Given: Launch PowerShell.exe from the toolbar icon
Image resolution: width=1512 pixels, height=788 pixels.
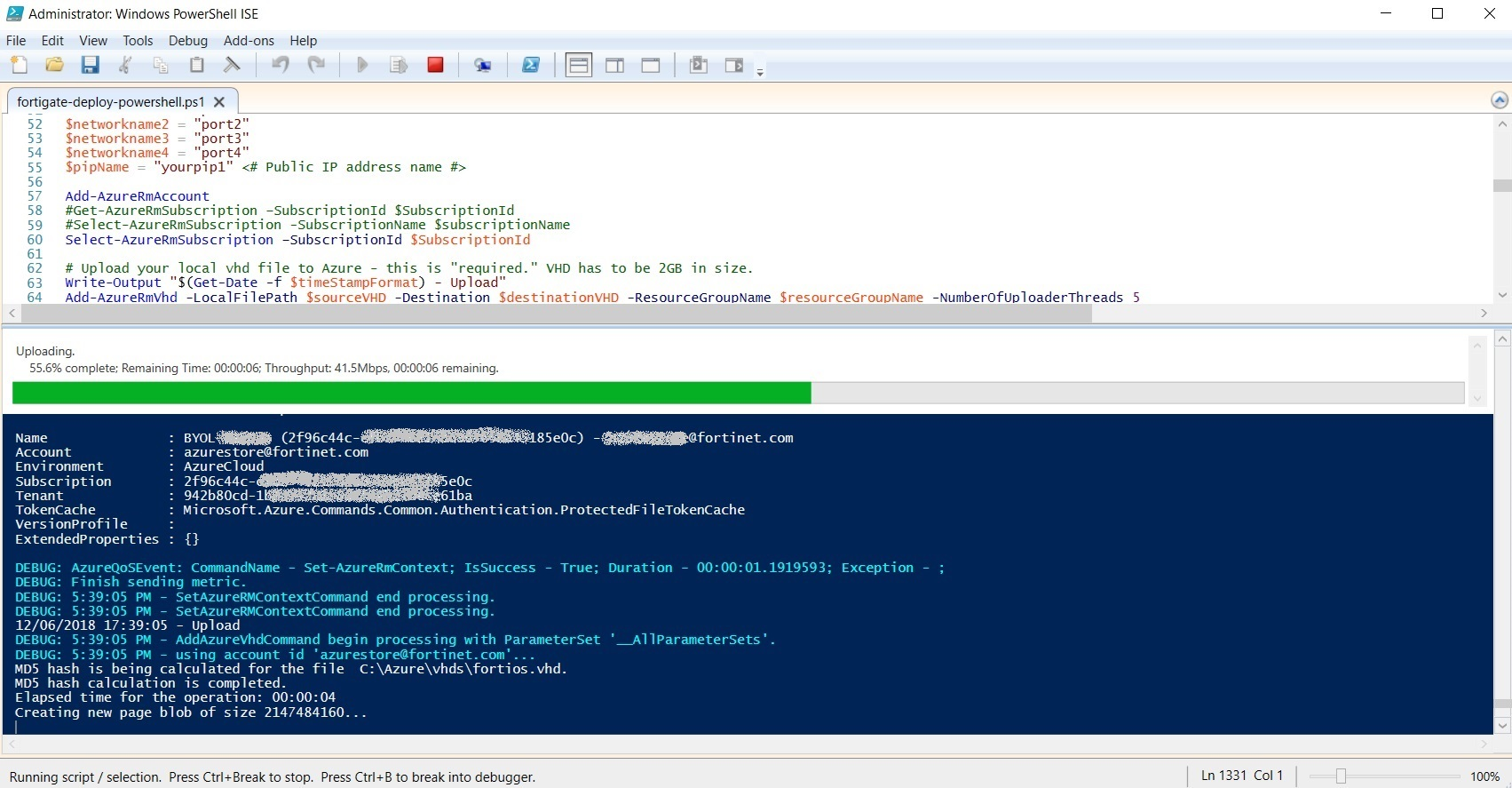Looking at the screenshot, I should (531, 65).
